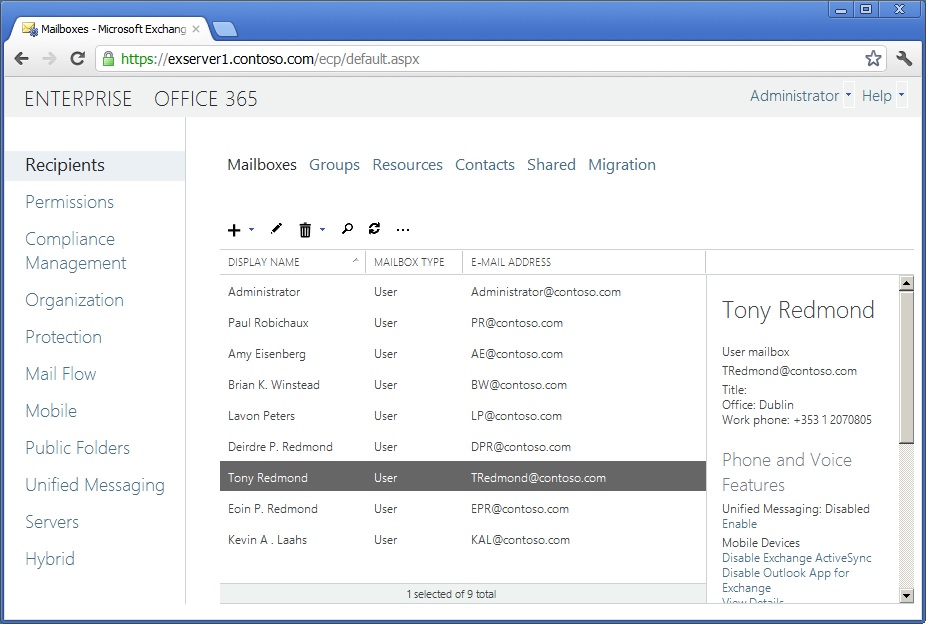This screenshot has height=624, width=926.
Task: Bookmark page with the star icon
Action: point(873,59)
